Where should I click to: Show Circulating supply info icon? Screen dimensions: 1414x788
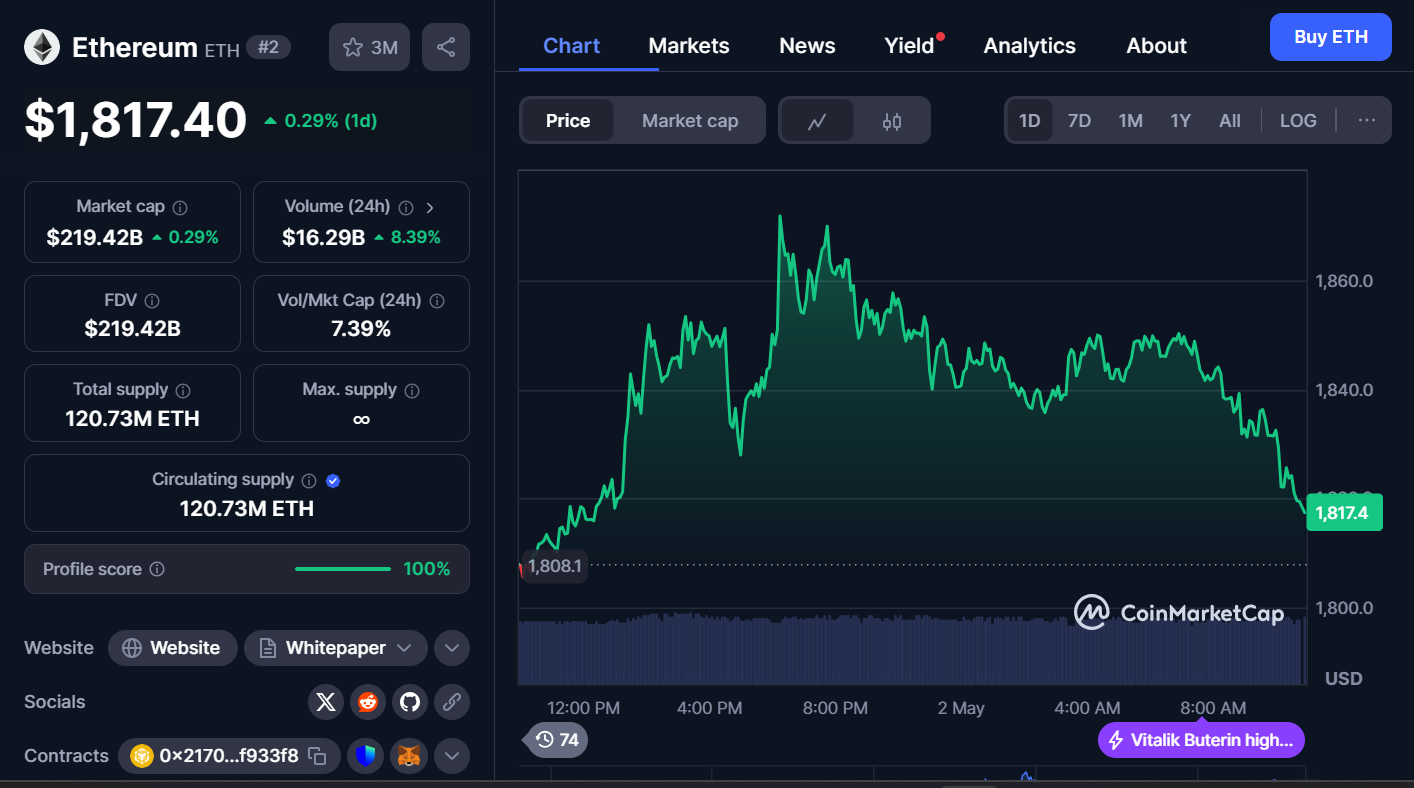point(309,480)
